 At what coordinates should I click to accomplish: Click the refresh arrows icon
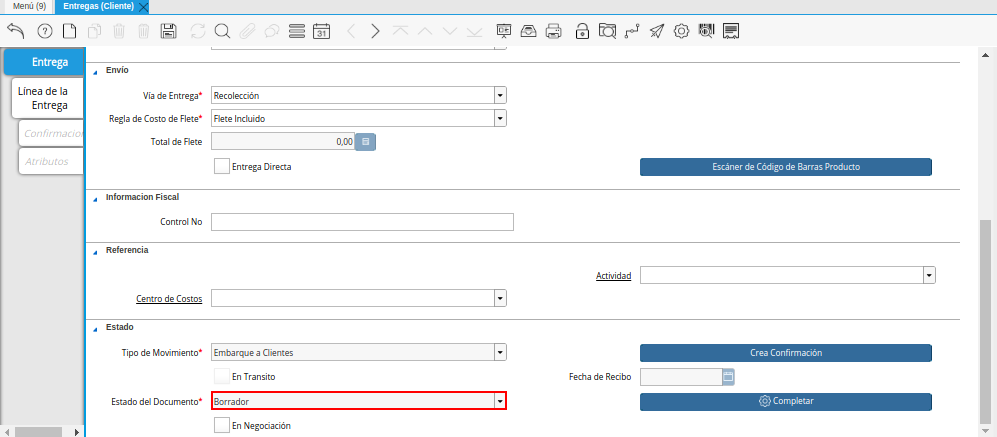(198, 31)
